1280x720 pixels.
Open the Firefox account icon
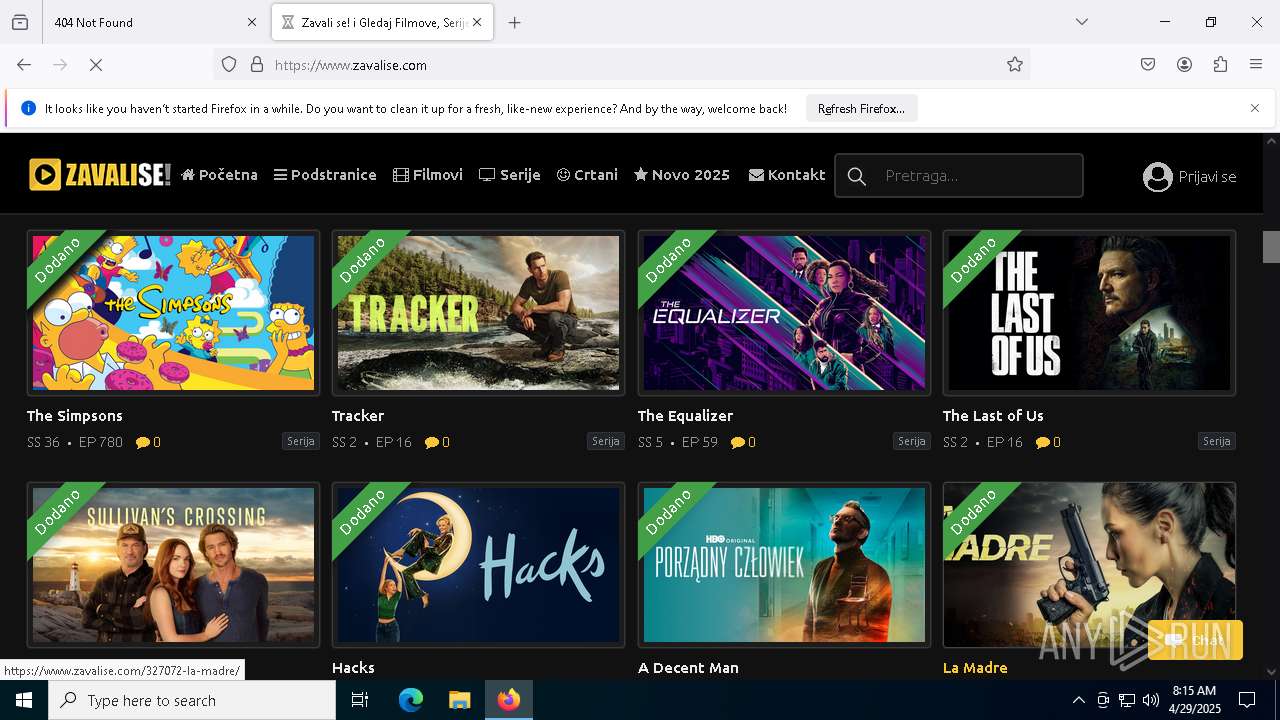pyautogui.click(x=1184, y=64)
